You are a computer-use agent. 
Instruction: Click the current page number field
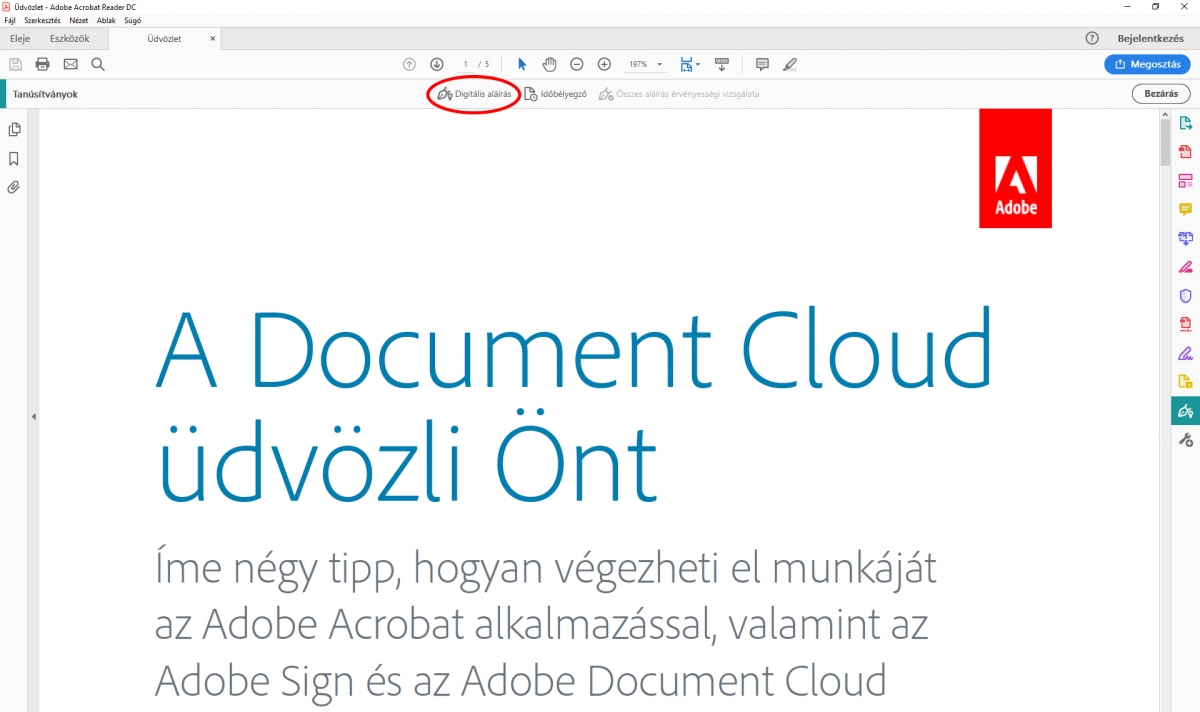tap(466, 64)
